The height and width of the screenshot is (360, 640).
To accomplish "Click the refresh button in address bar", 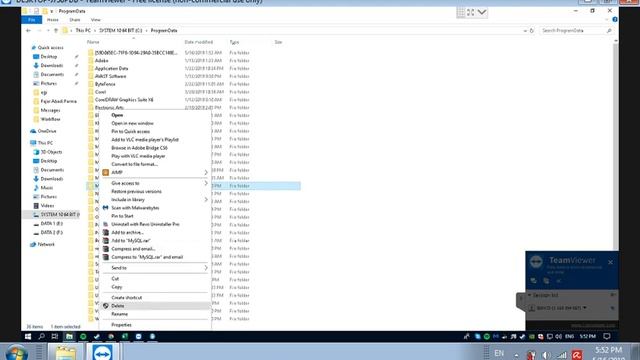I will tap(532, 31).
